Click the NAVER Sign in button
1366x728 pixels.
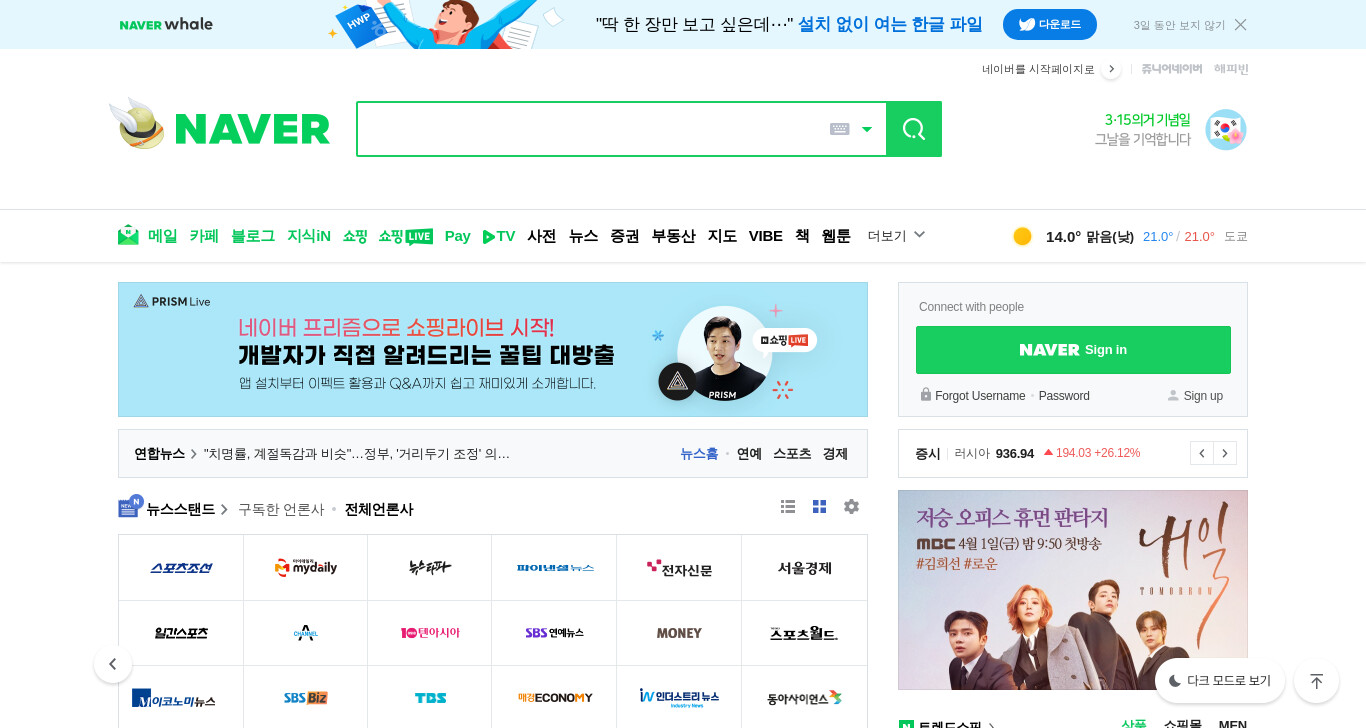pyautogui.click(x=1073, y=350)
